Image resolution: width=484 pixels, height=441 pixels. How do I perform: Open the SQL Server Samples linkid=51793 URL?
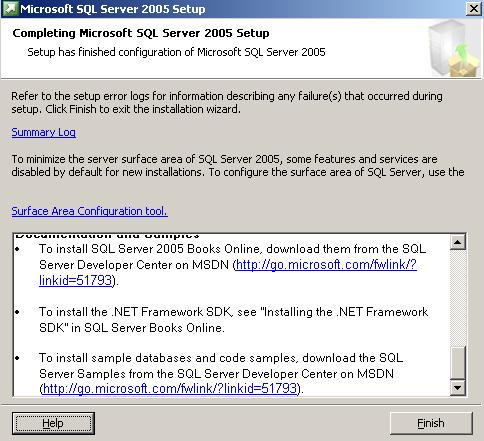tap(170, 388)
